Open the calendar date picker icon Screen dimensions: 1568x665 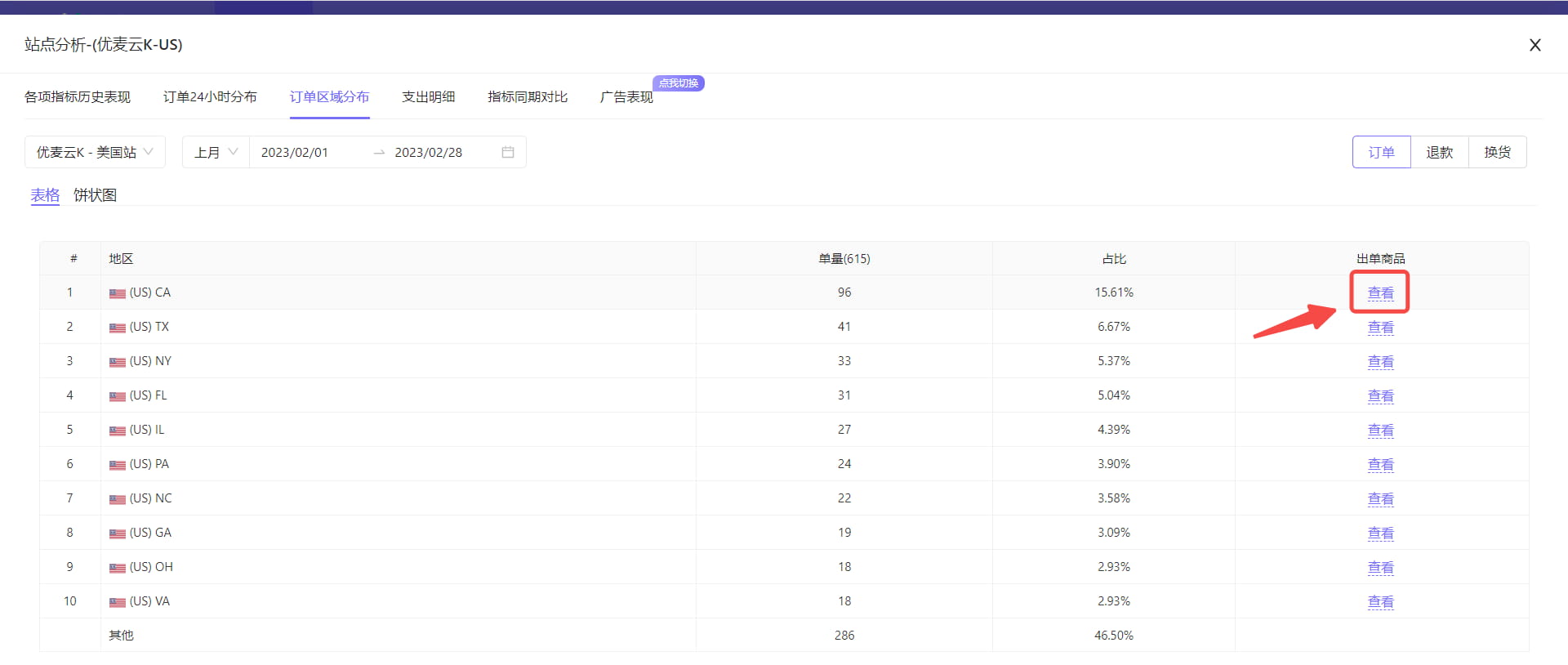point(508,152)
